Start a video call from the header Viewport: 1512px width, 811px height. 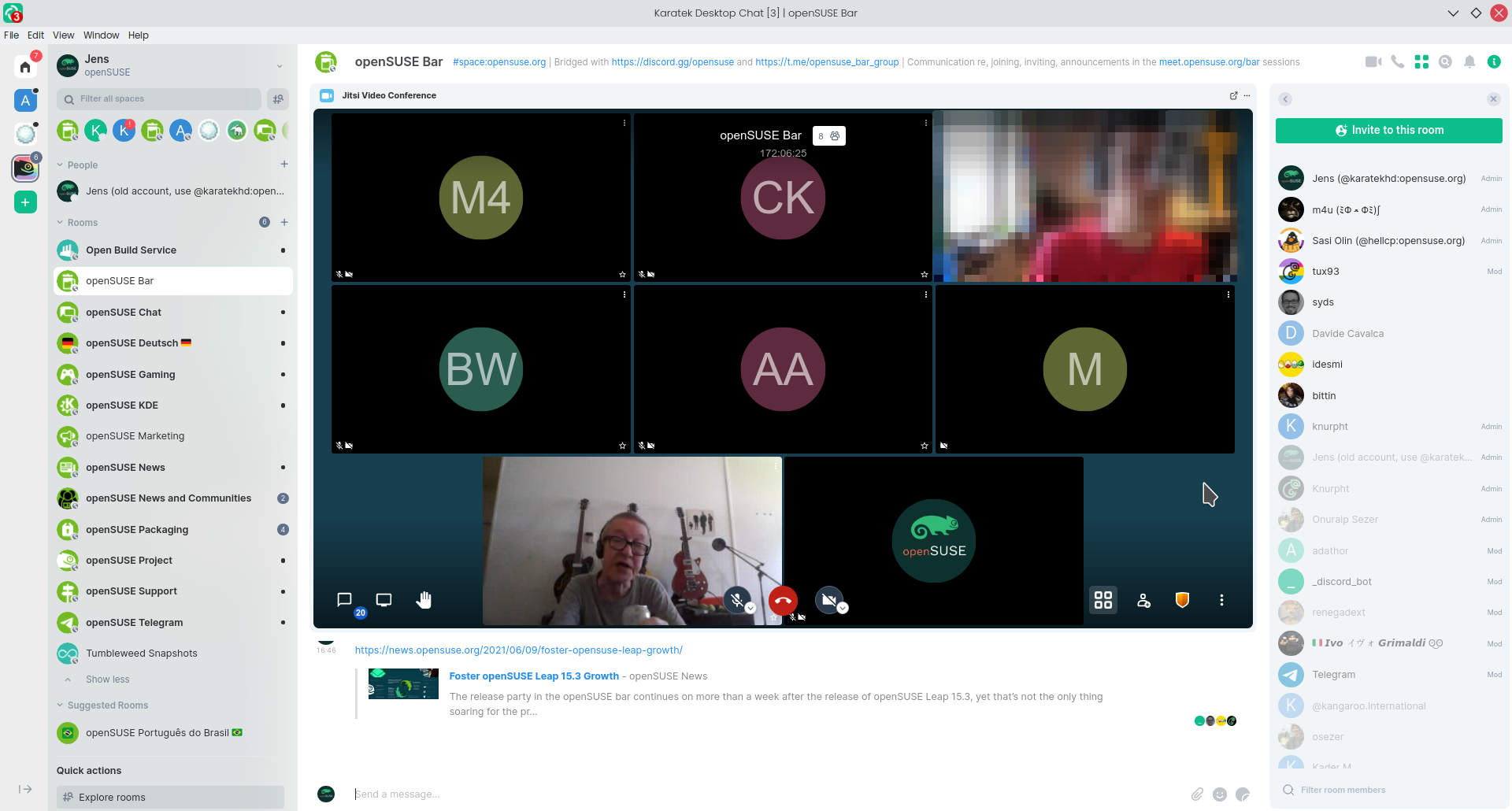coord(1373,62)
